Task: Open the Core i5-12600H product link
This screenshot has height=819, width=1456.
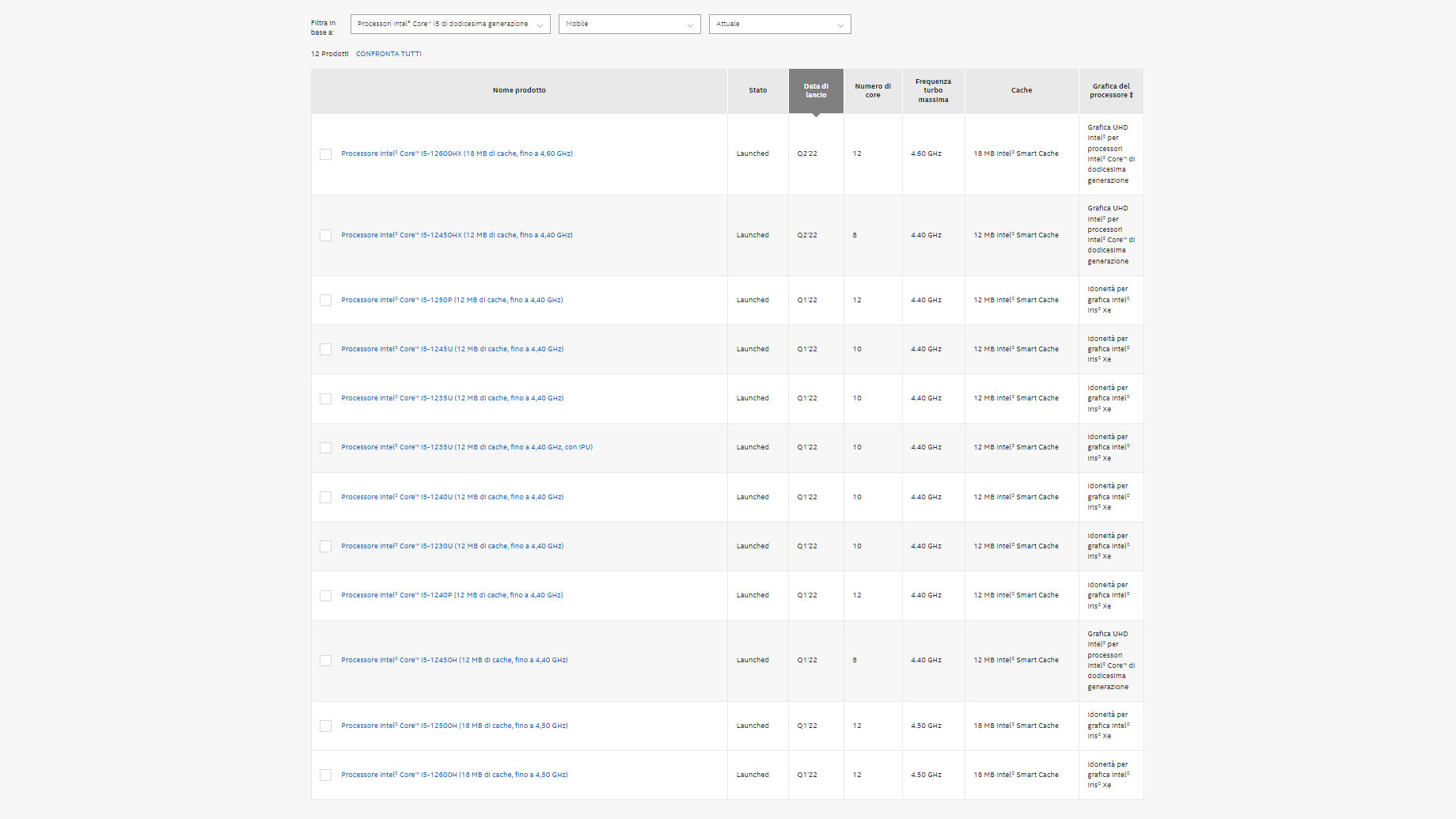Action: tap(454, 775)
